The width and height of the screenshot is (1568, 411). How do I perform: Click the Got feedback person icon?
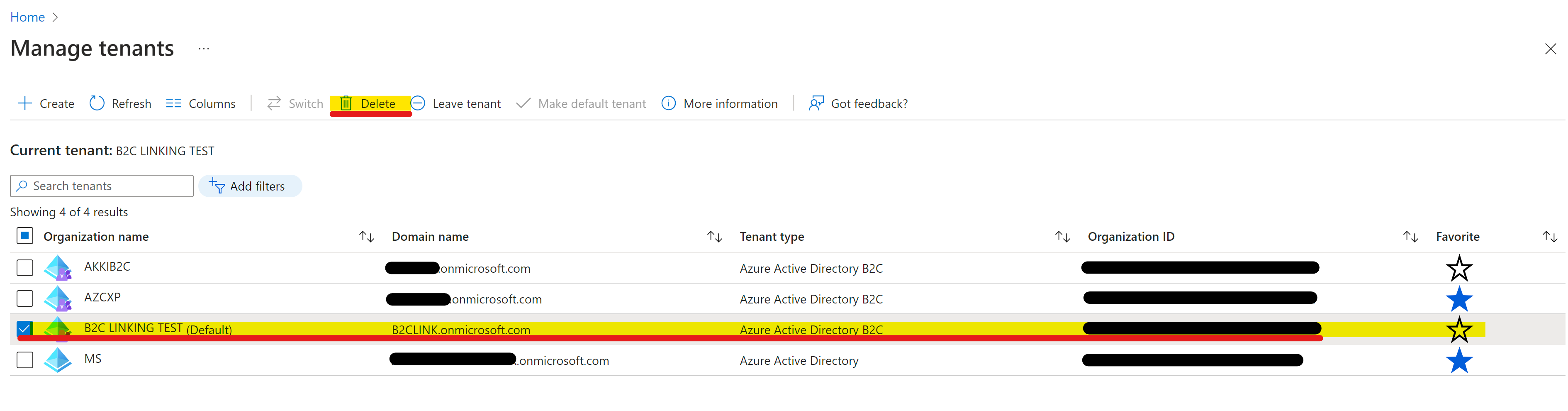click(x=816, y=103)
